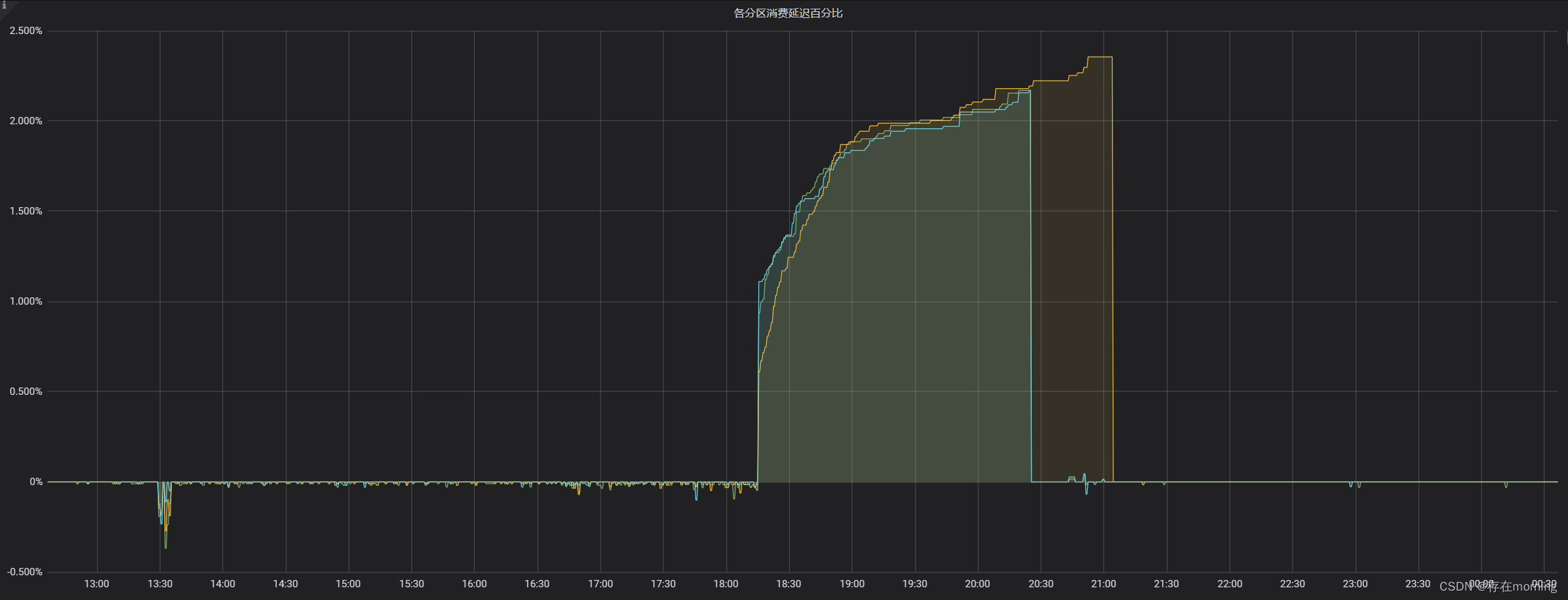Click the 17:30 time axis label
1568x600 pixels.
(663, 584)
